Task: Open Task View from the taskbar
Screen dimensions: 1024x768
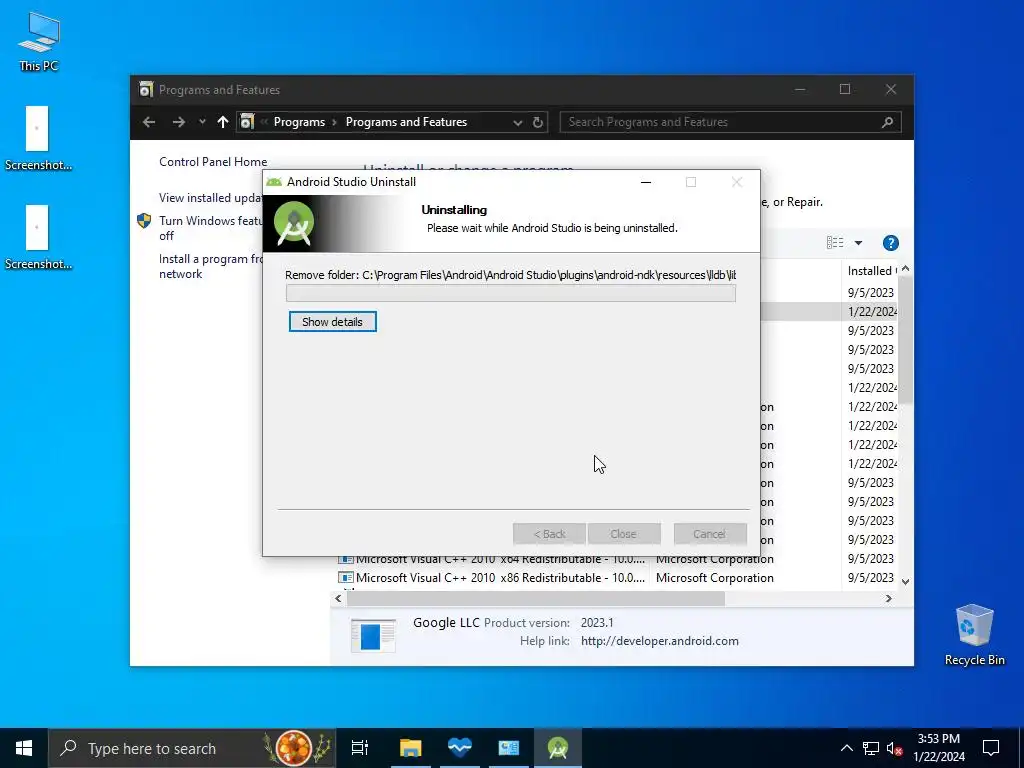Action: pyautogui.click(x=360, y=748)
